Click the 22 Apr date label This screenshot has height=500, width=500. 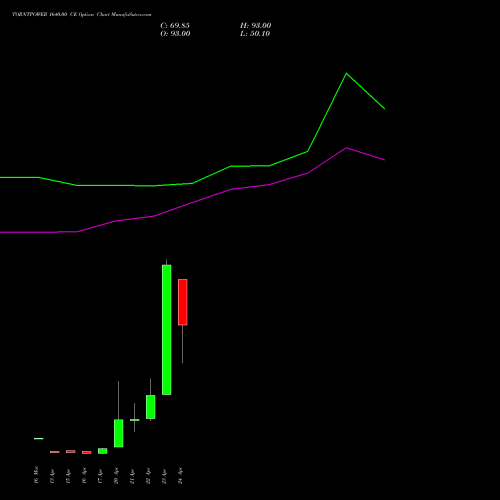coord(148,476)
